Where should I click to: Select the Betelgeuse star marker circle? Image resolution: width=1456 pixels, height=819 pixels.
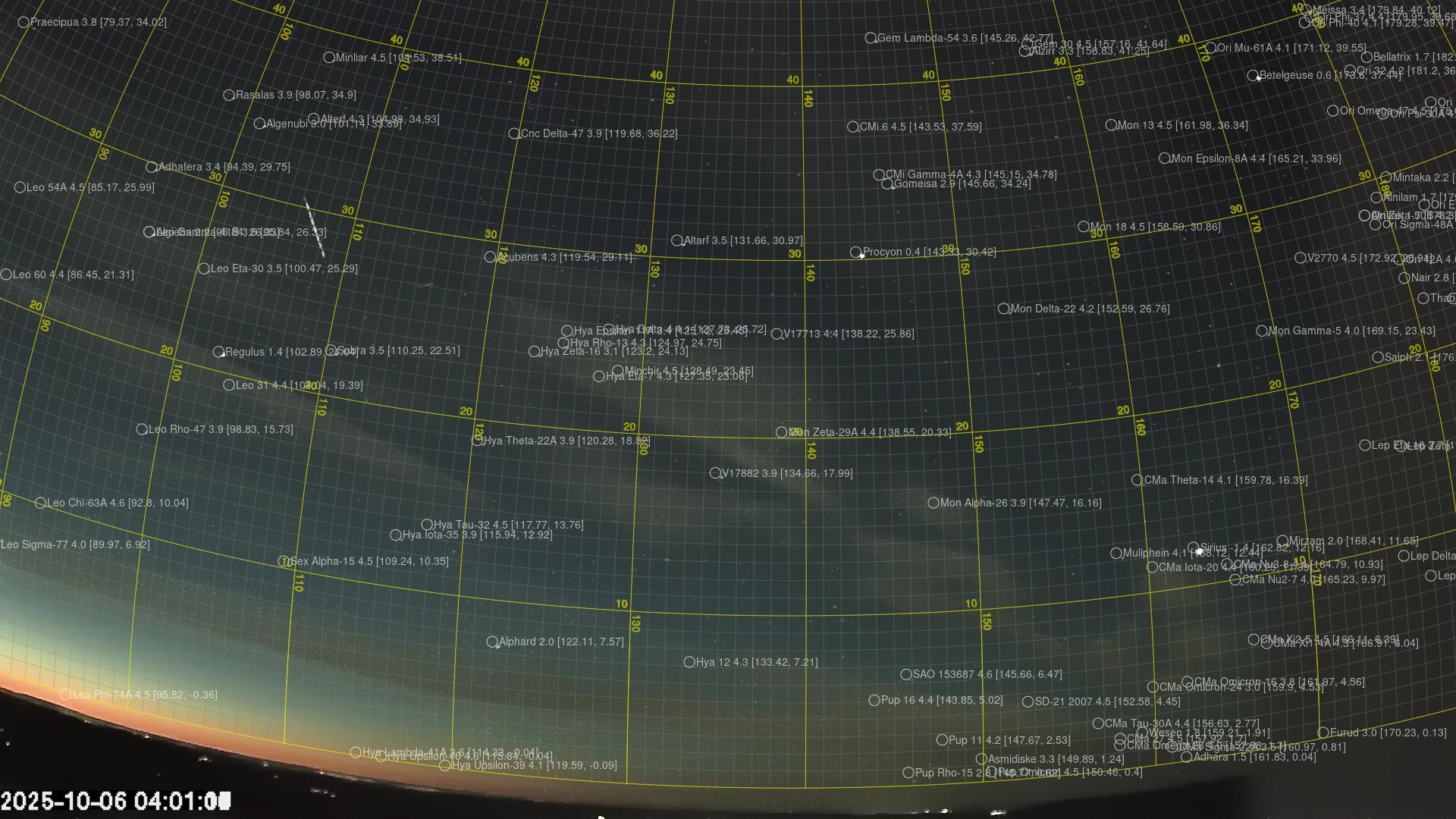pos(1253,75)
